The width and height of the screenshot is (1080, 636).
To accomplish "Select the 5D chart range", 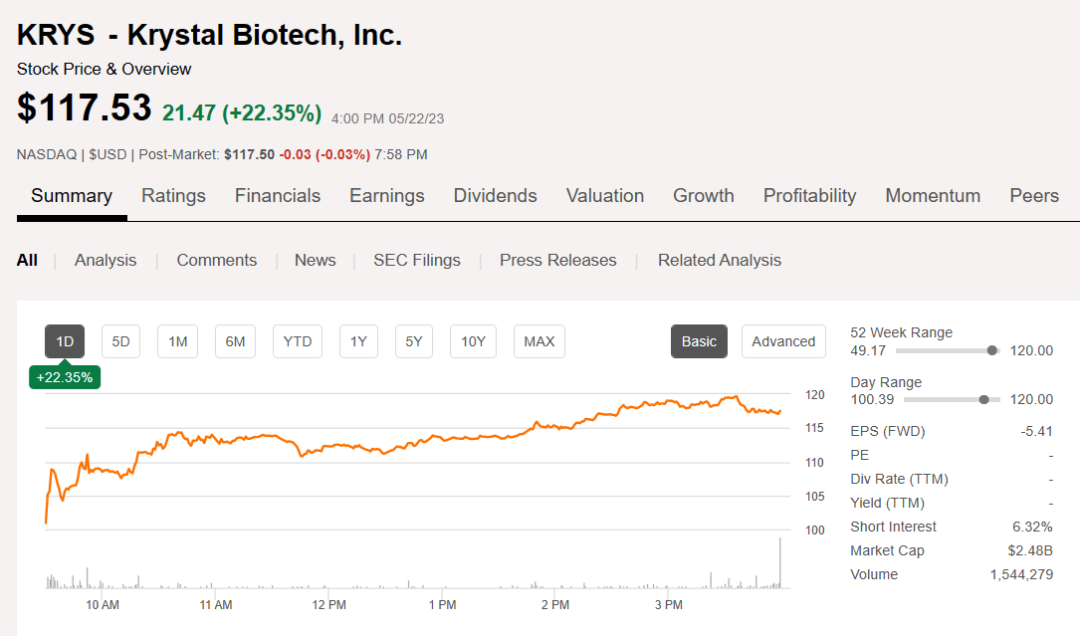I will [x=121, y=342].
